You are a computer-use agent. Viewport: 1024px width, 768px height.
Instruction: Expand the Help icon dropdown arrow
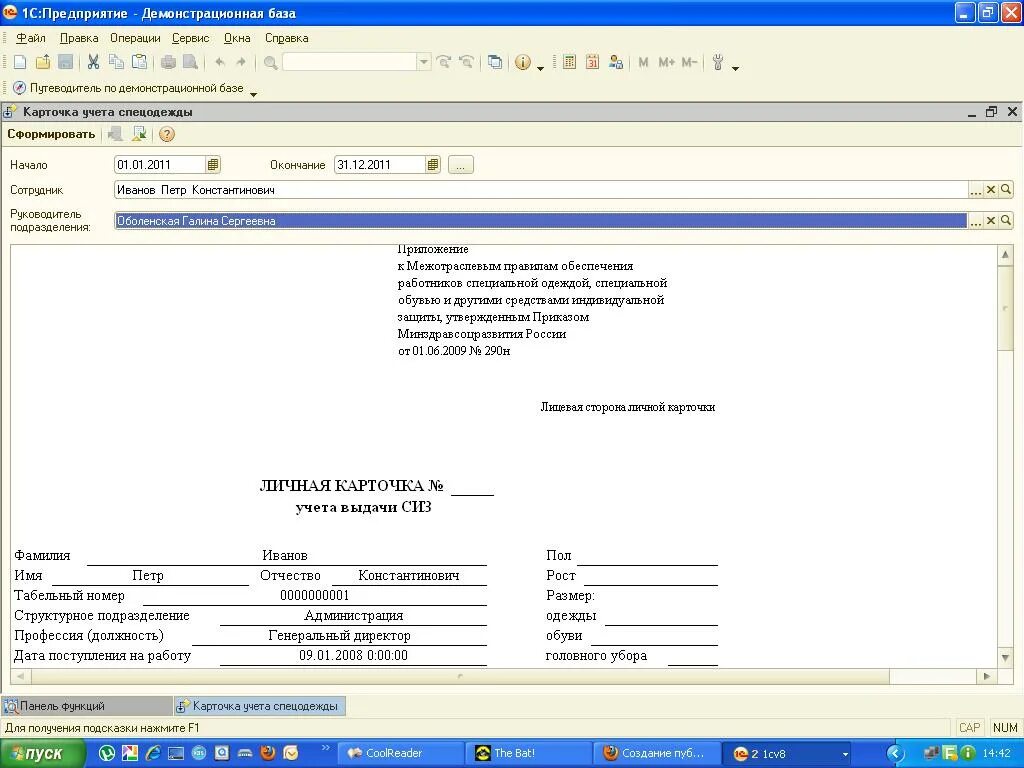[540, 68]
